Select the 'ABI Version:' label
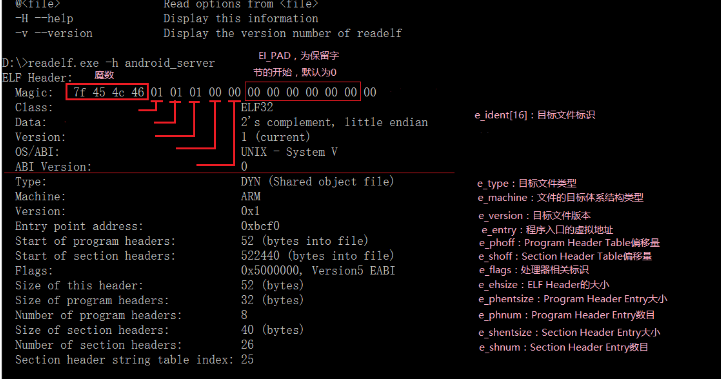This screenshot has height=379, width=721. tap(53, 167)
